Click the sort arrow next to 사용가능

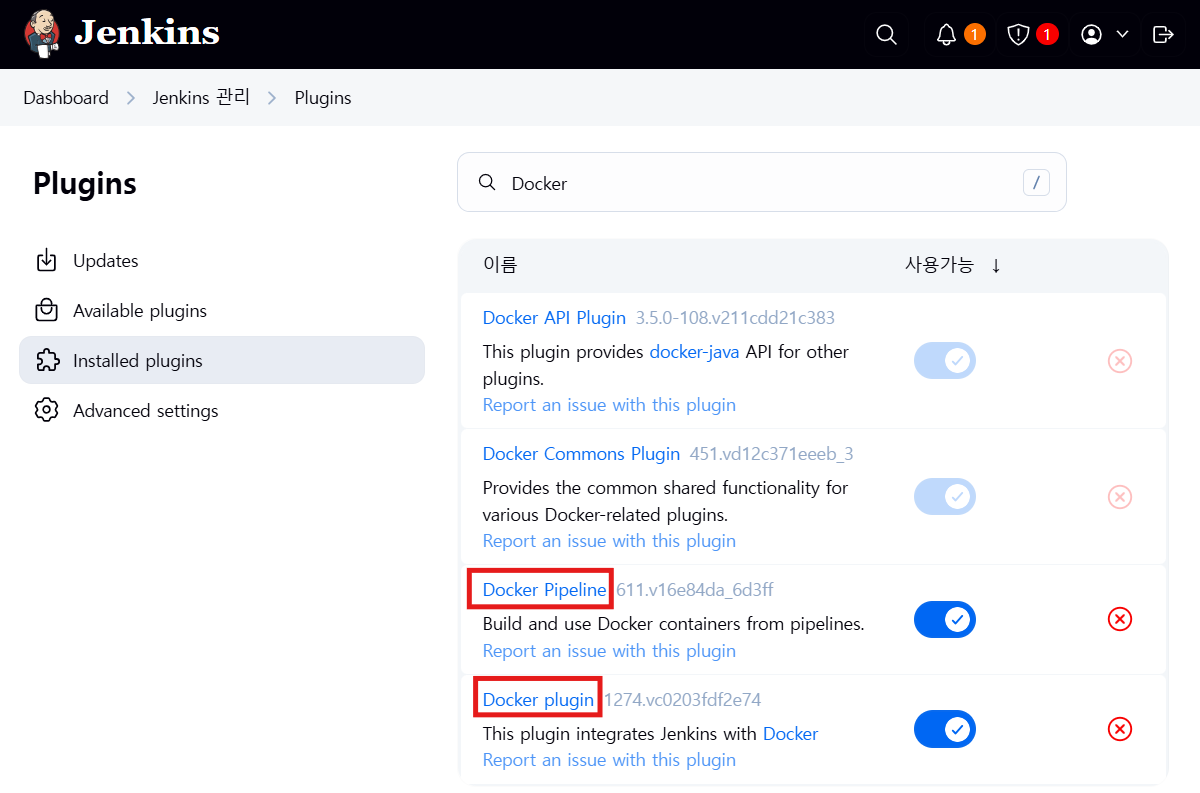click(996, 266)
